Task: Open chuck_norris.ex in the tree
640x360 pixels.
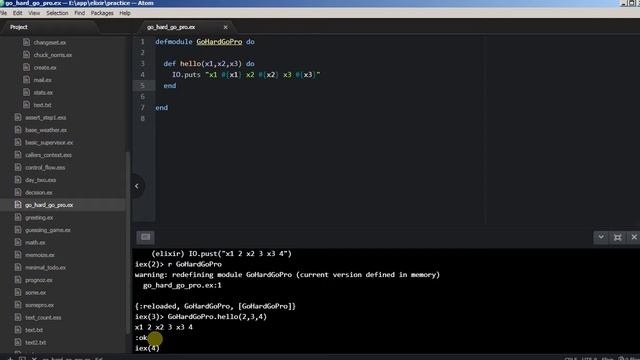Action: (x=53, y=55)
